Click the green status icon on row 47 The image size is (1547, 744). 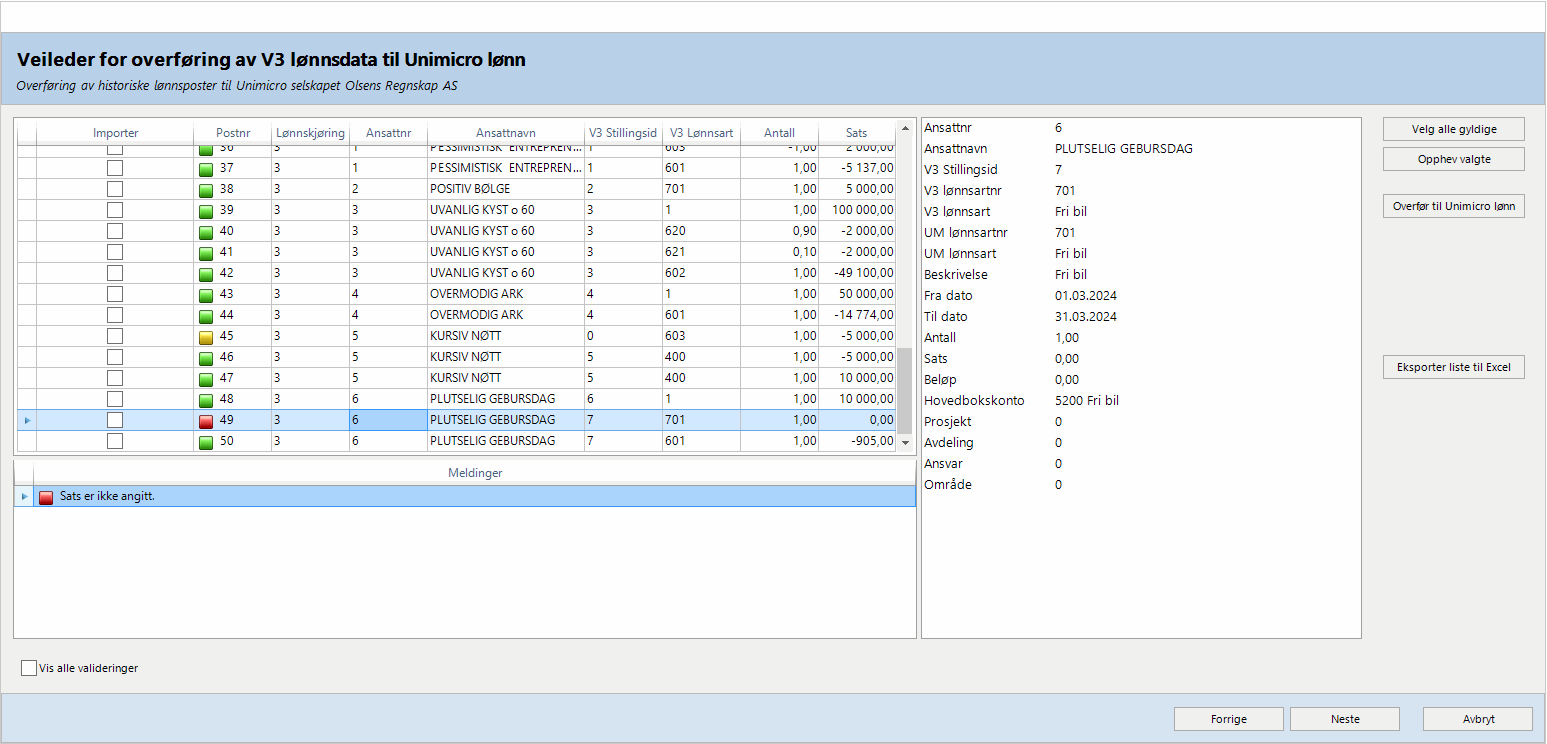[x=206, y=379]
